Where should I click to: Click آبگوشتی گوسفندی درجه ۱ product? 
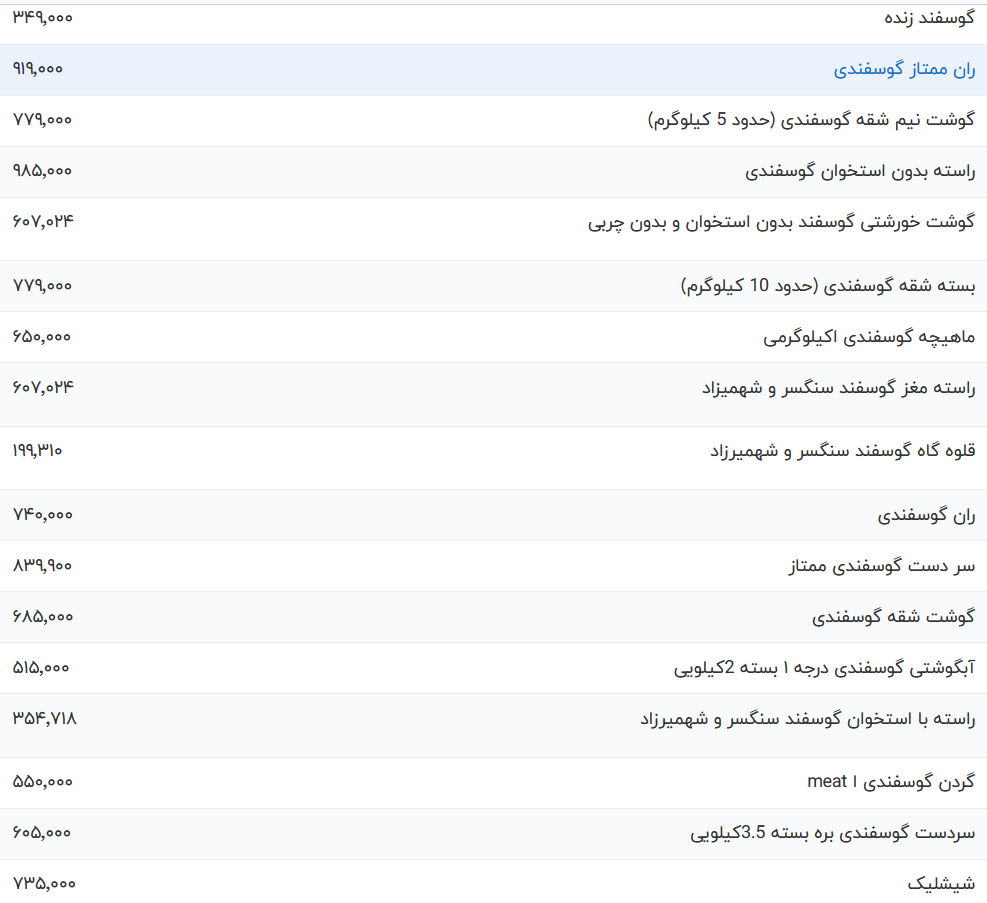824,668
